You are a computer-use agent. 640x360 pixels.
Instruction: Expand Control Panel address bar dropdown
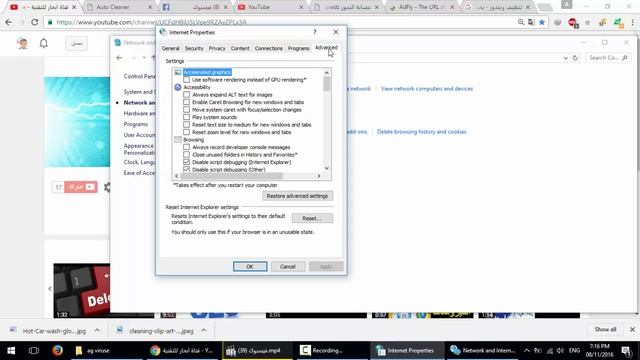tap(565, 58)
